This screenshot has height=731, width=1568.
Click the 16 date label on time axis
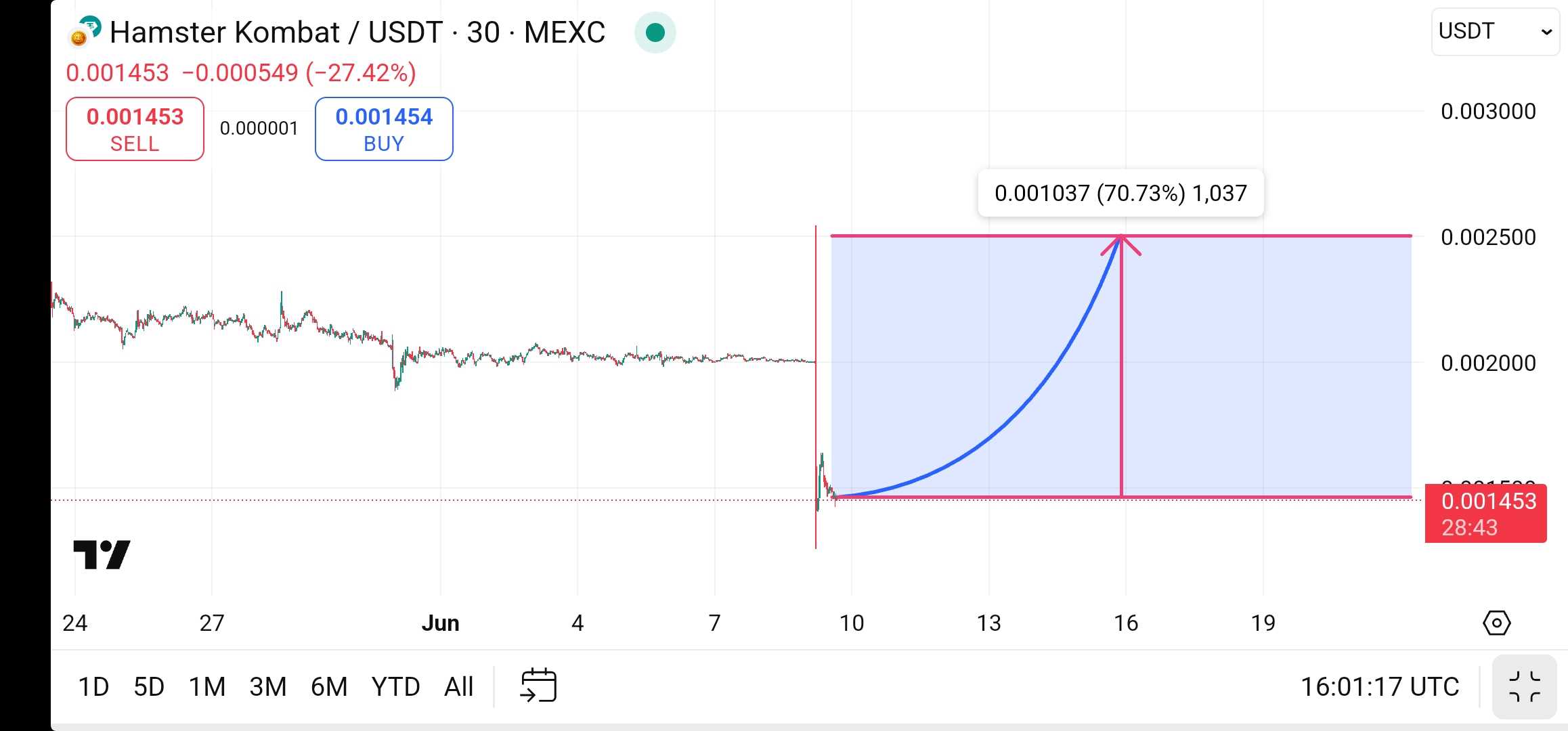[1126, 623]
